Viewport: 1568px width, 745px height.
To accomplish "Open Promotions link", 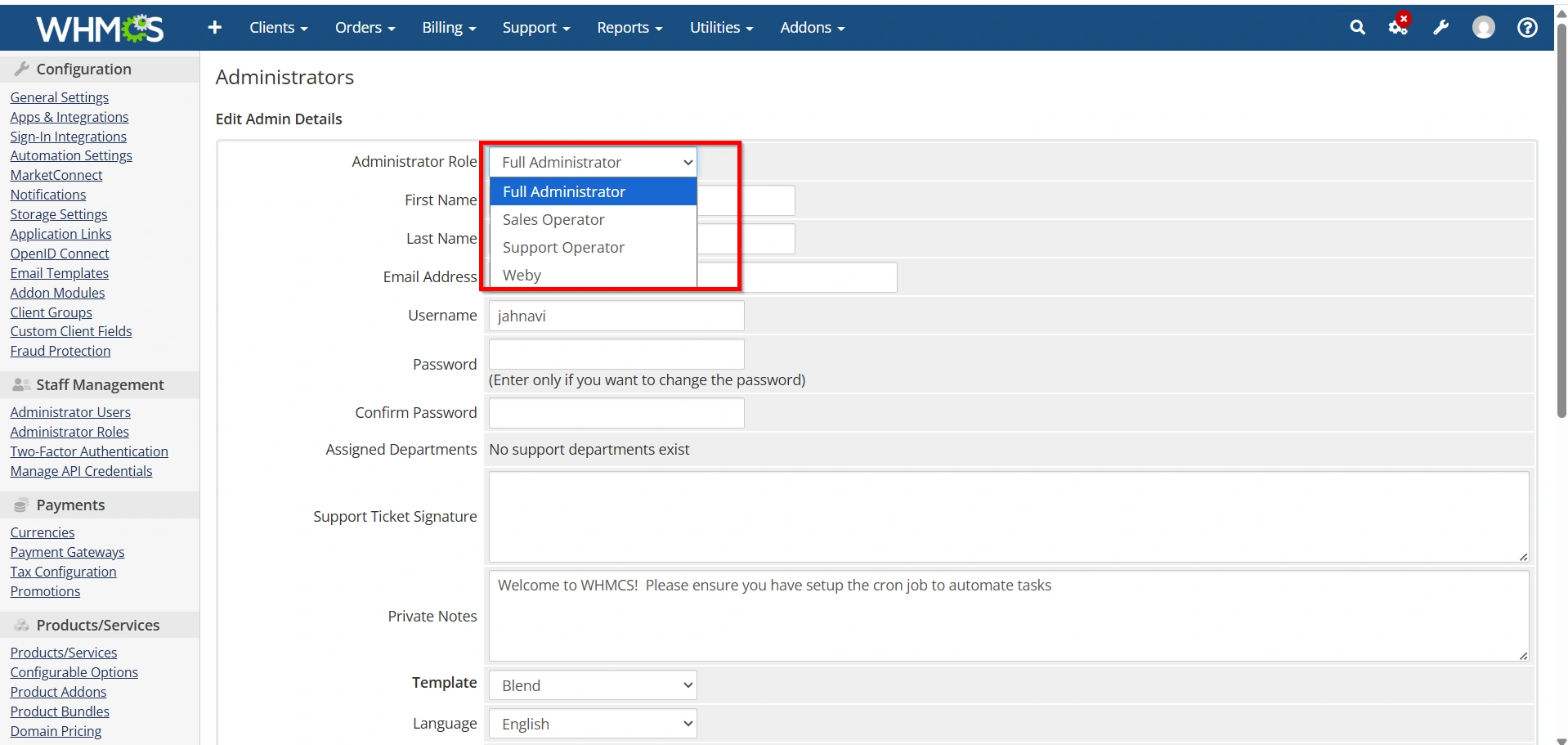I will [45, 591].
